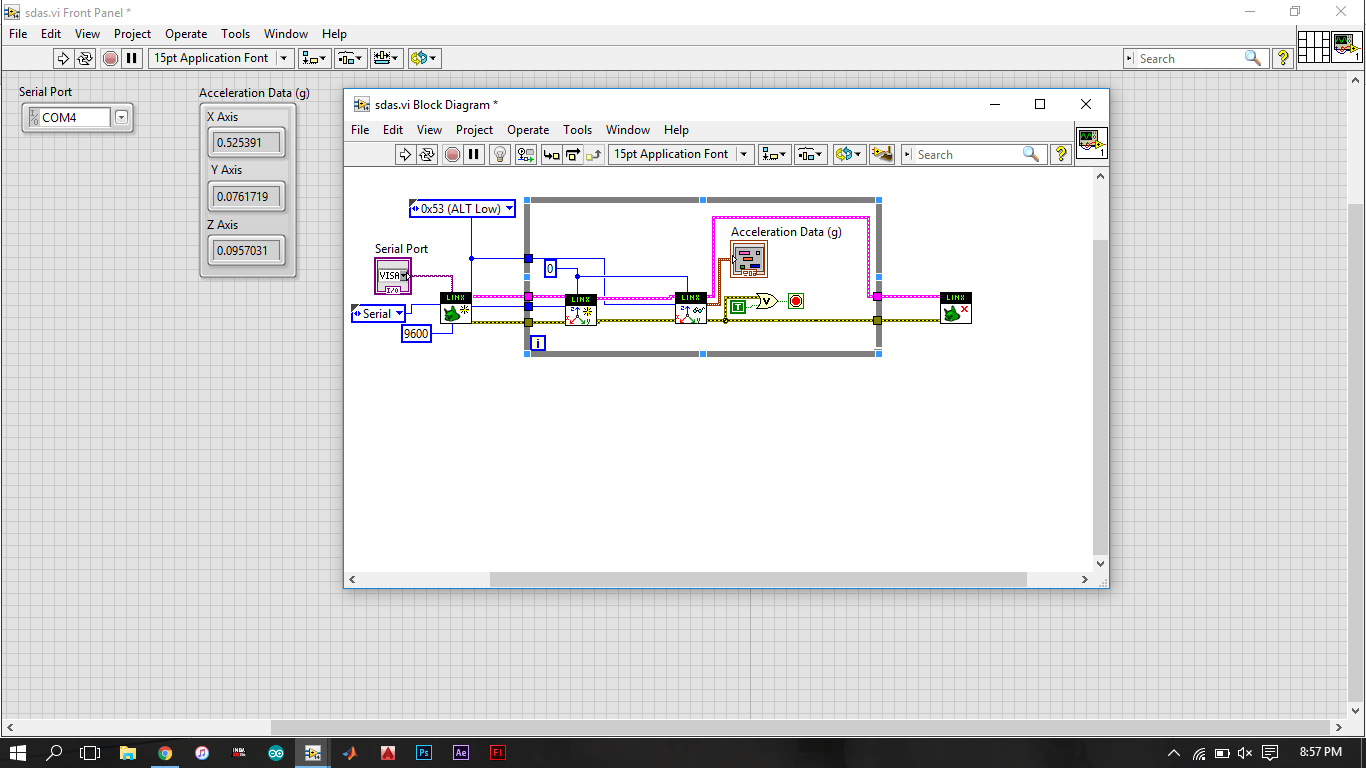Open Distribute Objects menu in Front Panel
1366x768 pixels.
351,58
